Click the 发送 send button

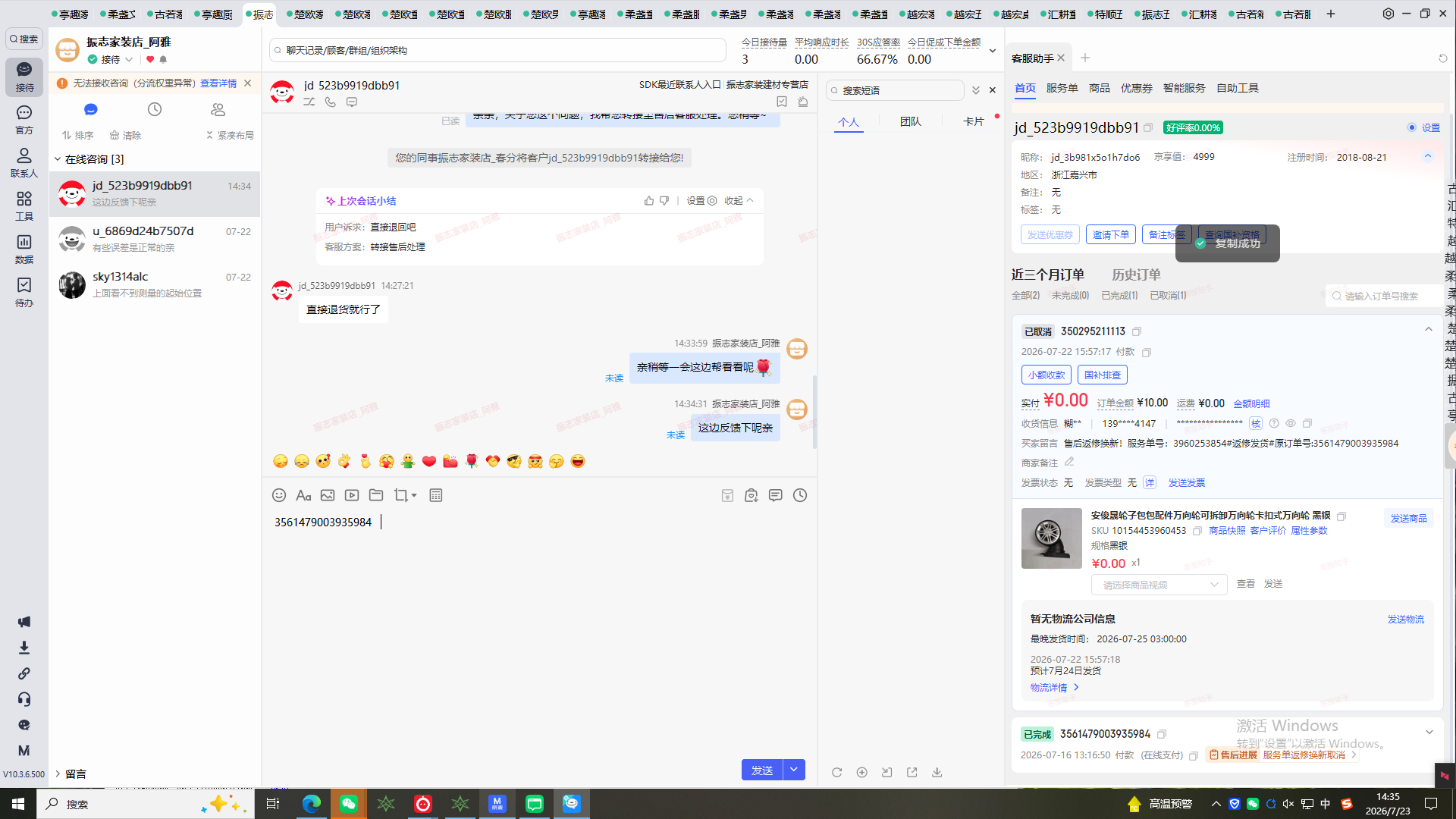762,770
